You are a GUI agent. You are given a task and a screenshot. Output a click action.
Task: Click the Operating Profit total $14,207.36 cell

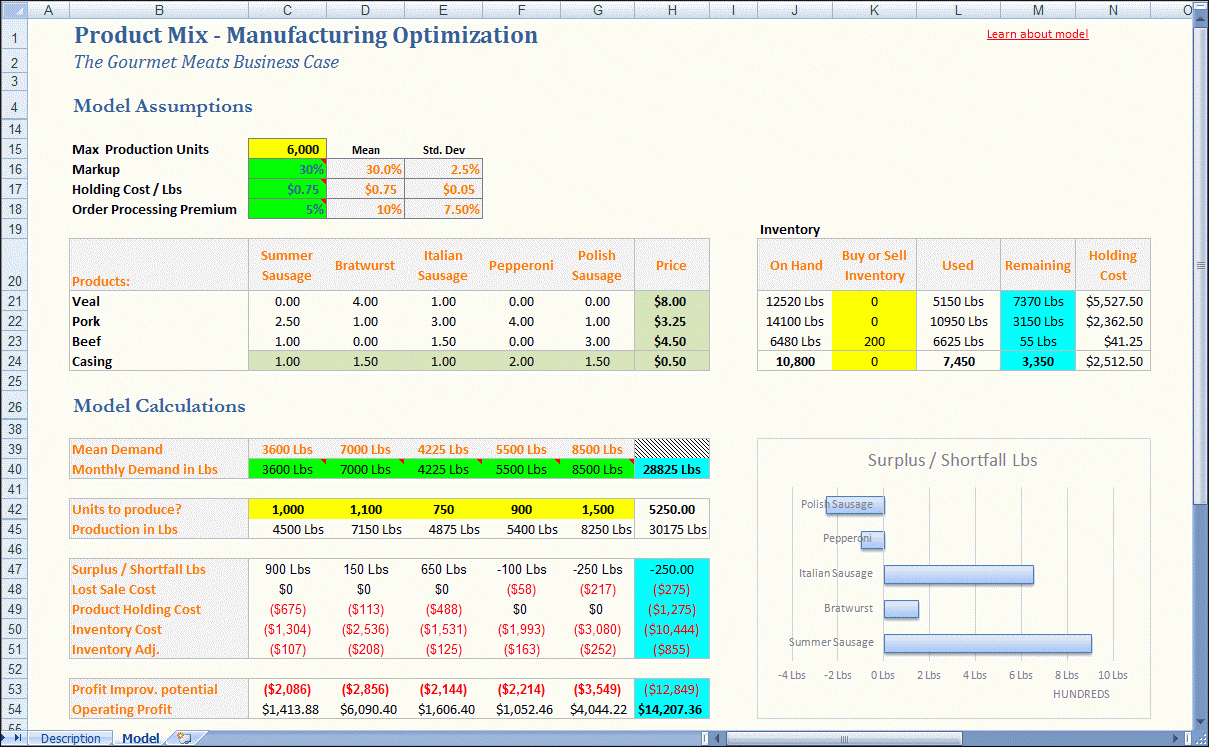pyautogui.click(x=671, y=709)
